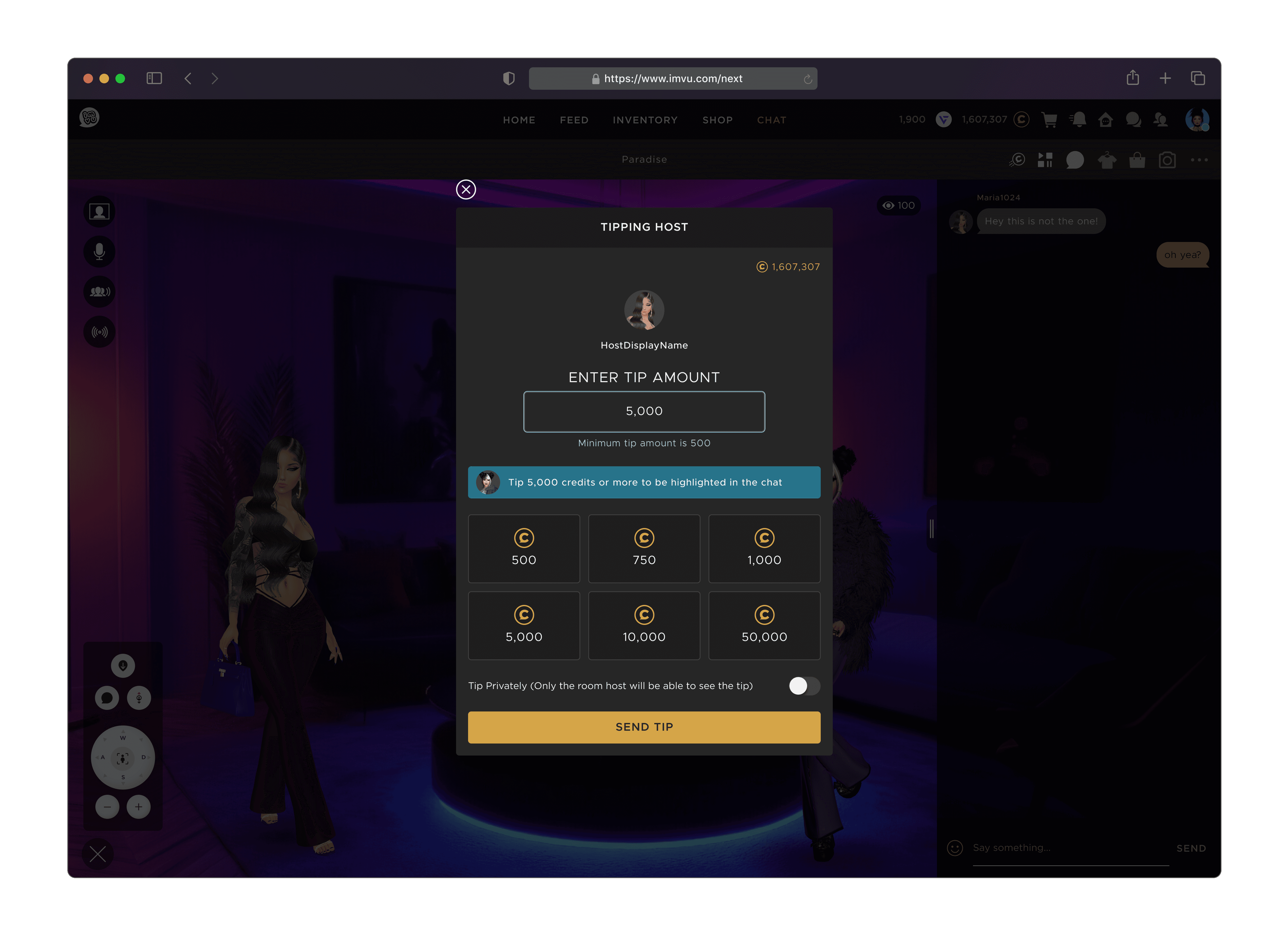
Task: Zoom in with the plus control button
Action: pyautogui.click(x=139, y=807)
